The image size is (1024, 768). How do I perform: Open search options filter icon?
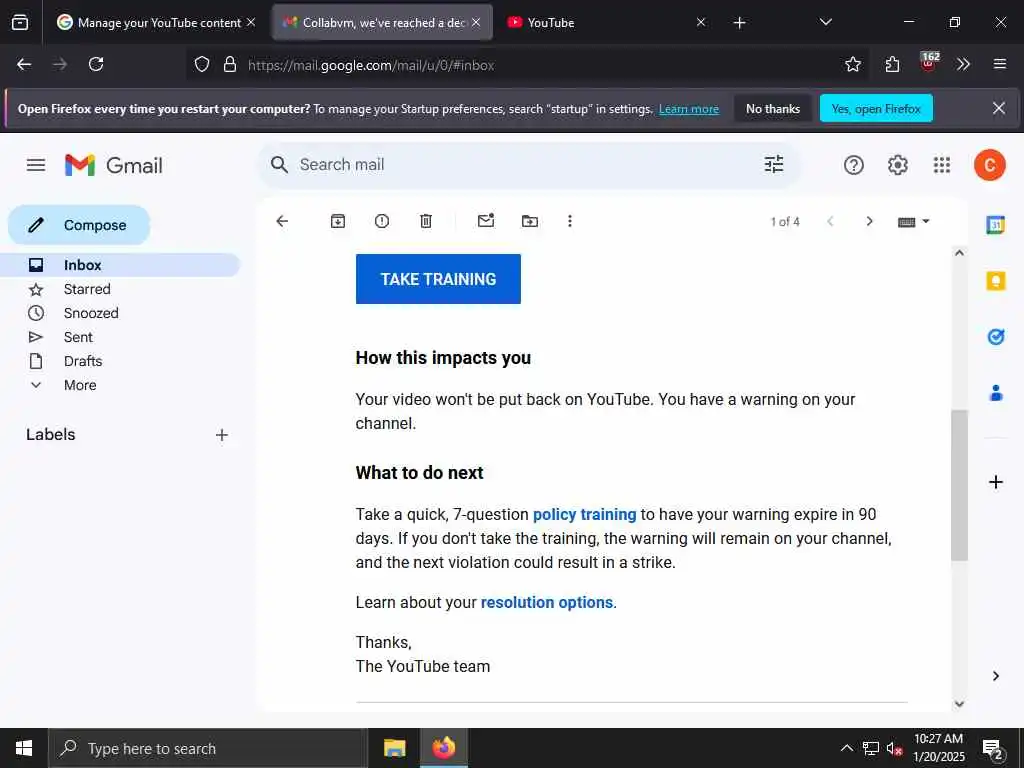(x=774, y=165)
